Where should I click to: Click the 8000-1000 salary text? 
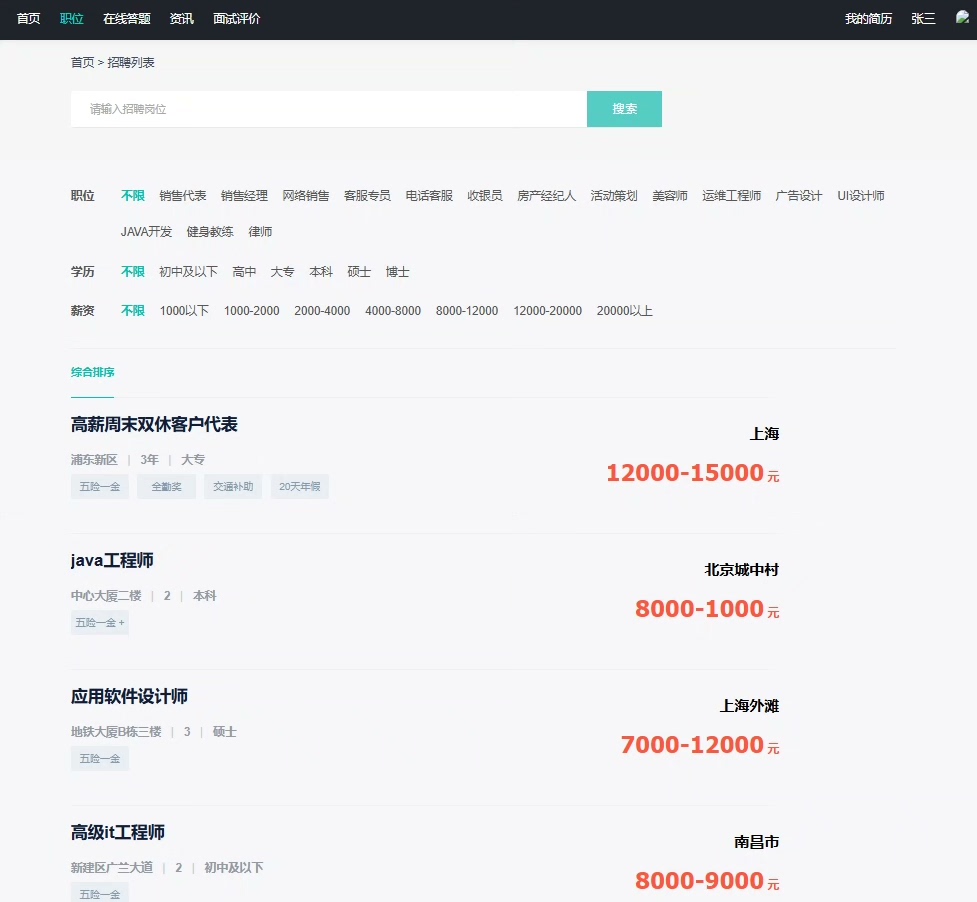(x=700, y=609)
